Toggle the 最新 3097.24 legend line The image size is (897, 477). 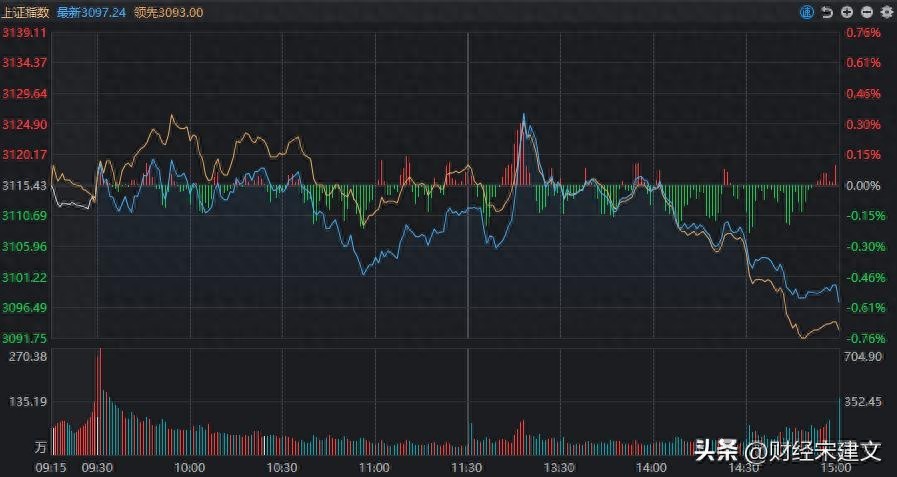92,12
